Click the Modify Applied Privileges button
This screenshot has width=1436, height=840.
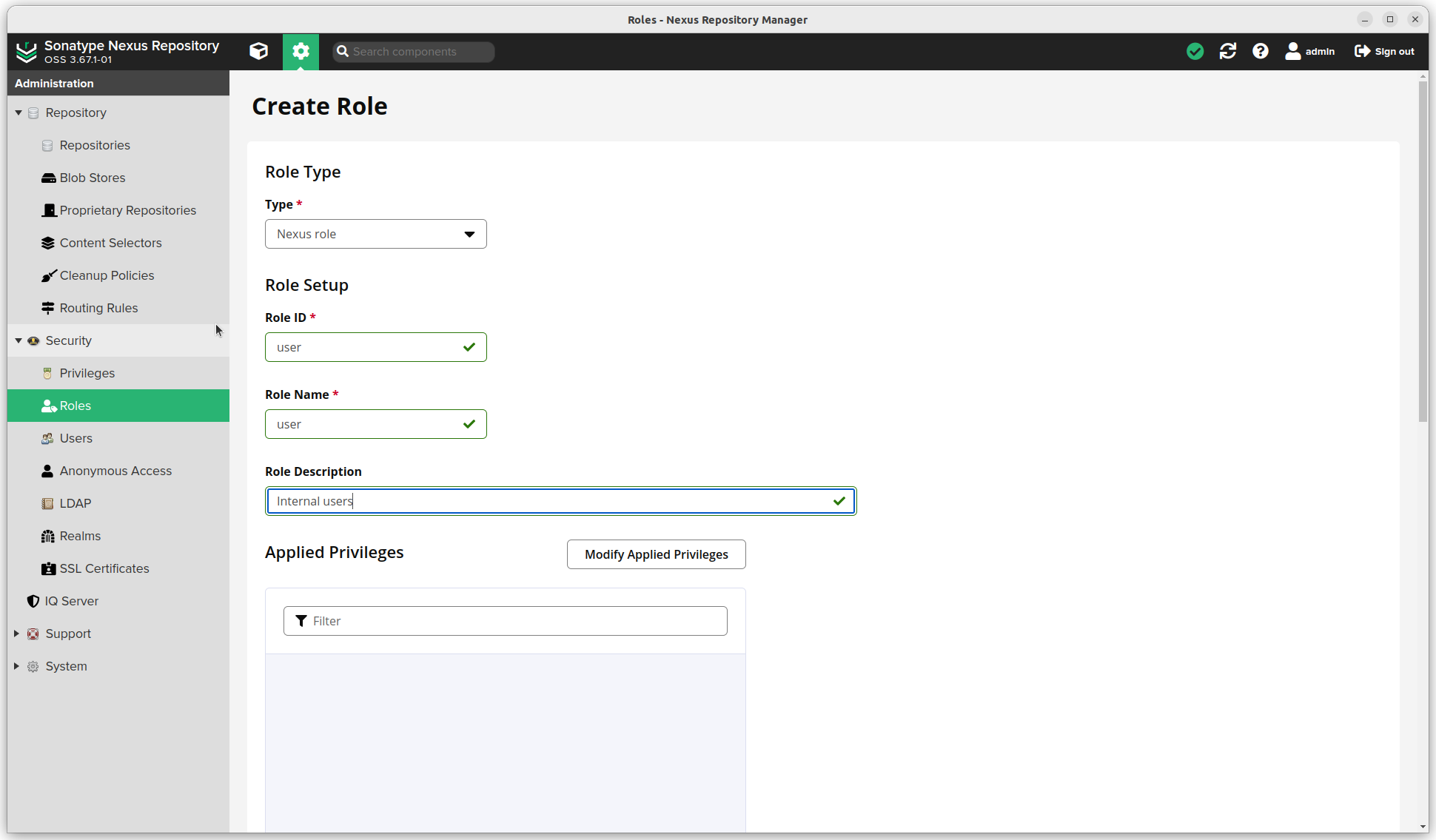(x=655, y=554)
